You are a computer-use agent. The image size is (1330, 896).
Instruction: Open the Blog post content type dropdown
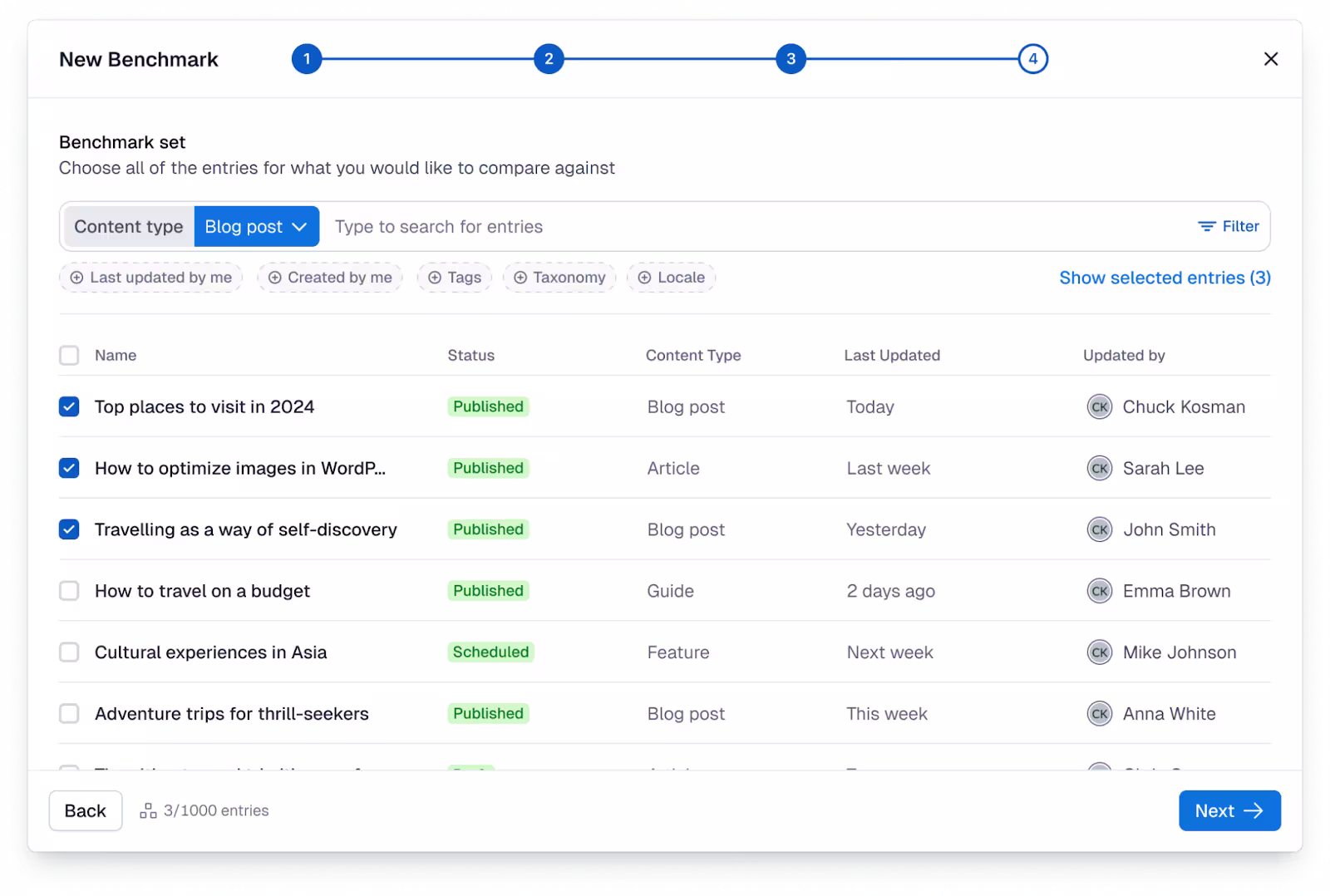256,226
